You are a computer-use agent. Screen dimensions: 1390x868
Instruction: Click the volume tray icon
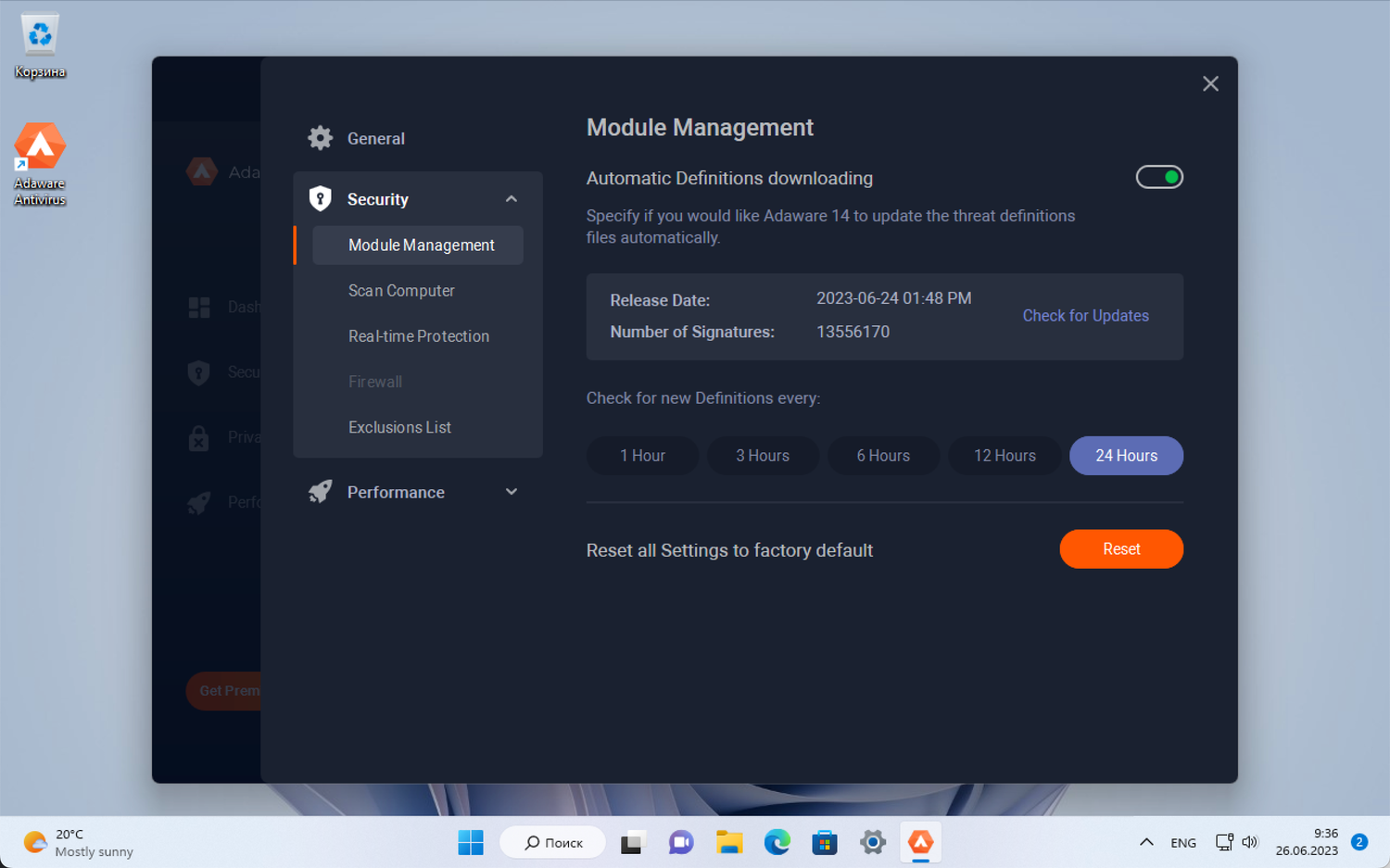pos(1250,842)
